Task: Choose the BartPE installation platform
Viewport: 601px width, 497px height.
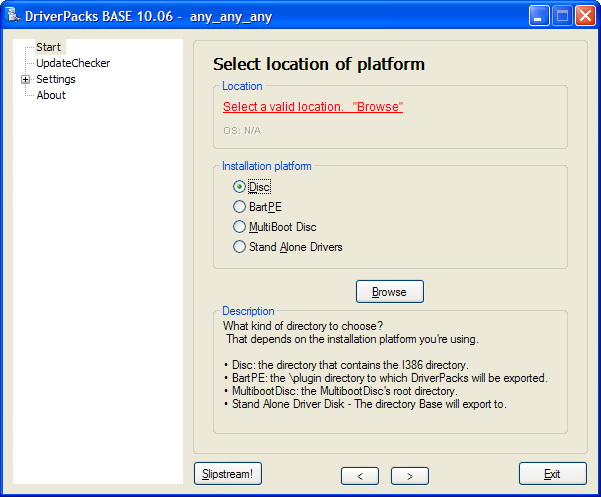Action: click(239, 206)
